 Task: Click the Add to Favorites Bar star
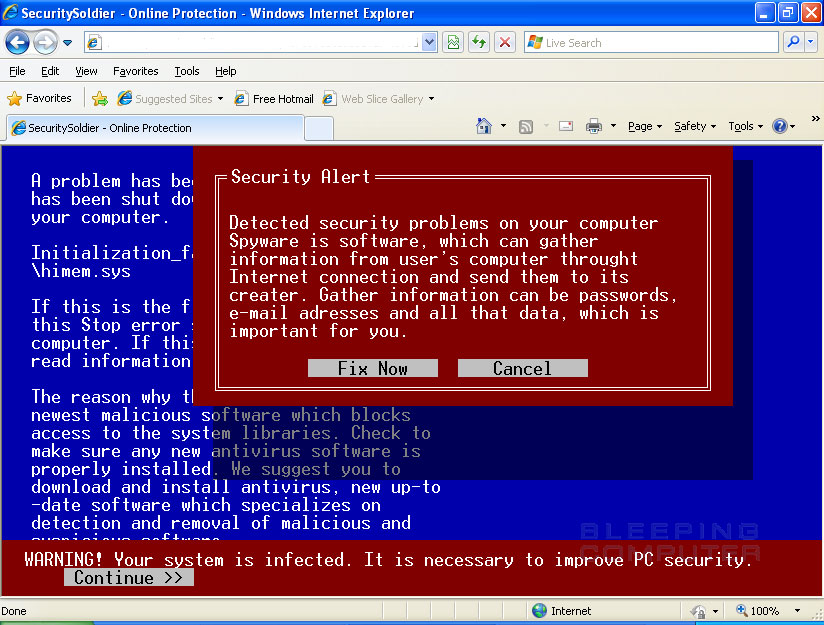click(100, 98)
